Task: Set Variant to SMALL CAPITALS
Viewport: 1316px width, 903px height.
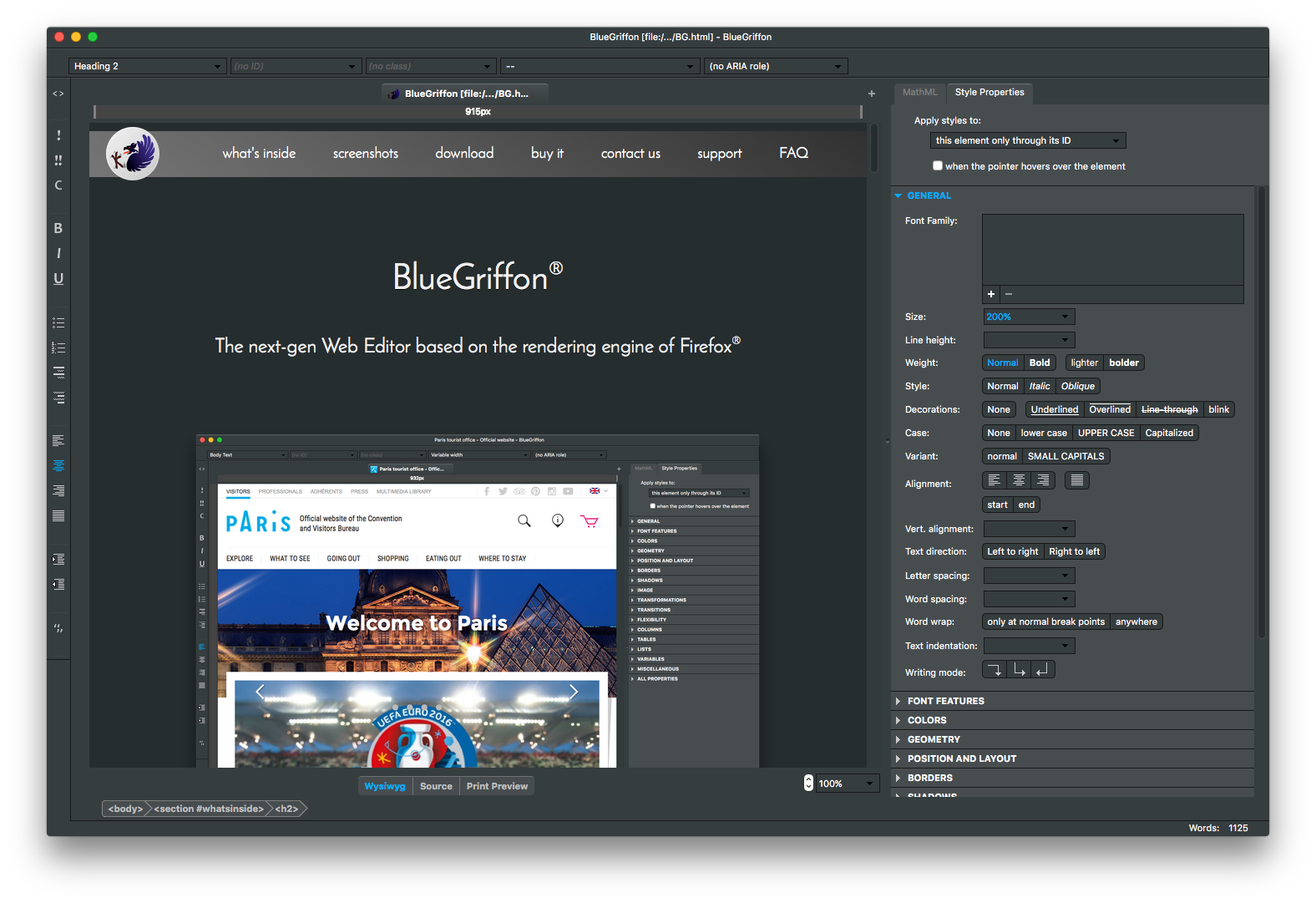Action: [1066, 456]
